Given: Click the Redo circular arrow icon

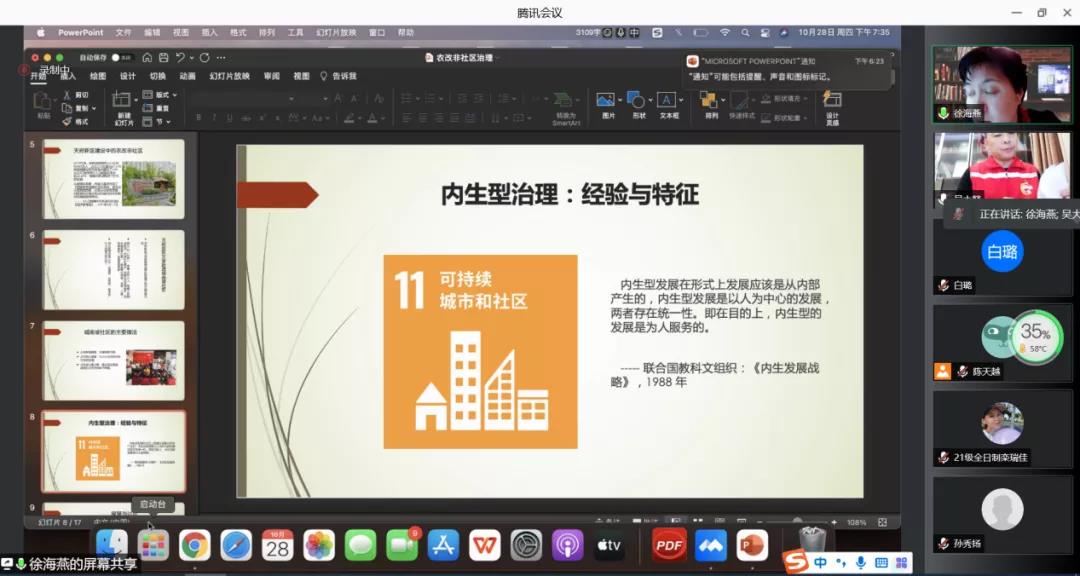Looking at the screenshot, I should pyautogui.click(x=205, y=58).
